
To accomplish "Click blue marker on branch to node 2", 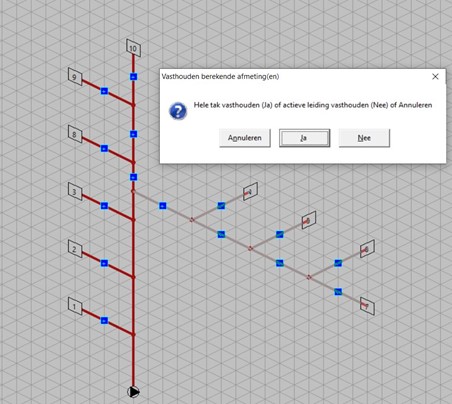I will click(x=104, y=263).
